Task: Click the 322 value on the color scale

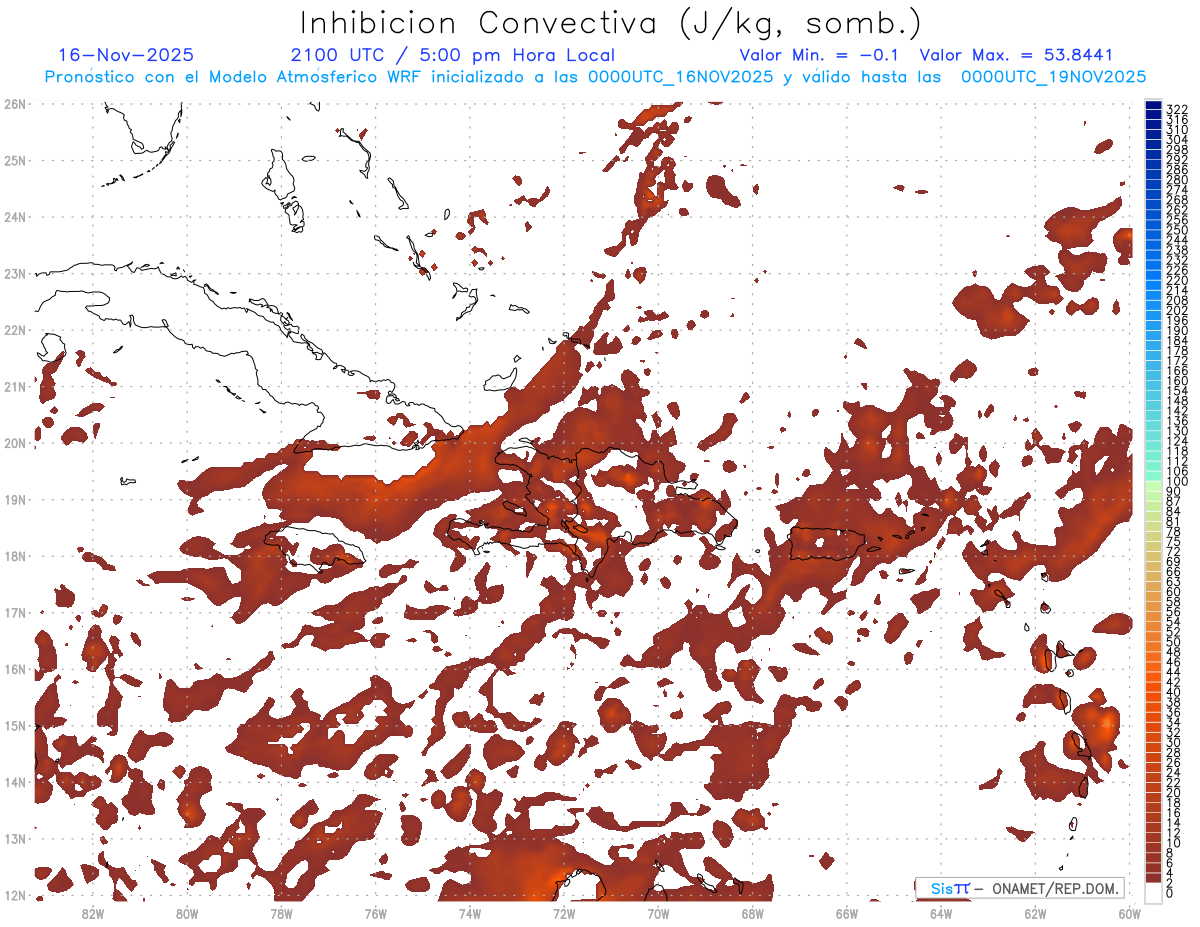Action: point(1177,109)
